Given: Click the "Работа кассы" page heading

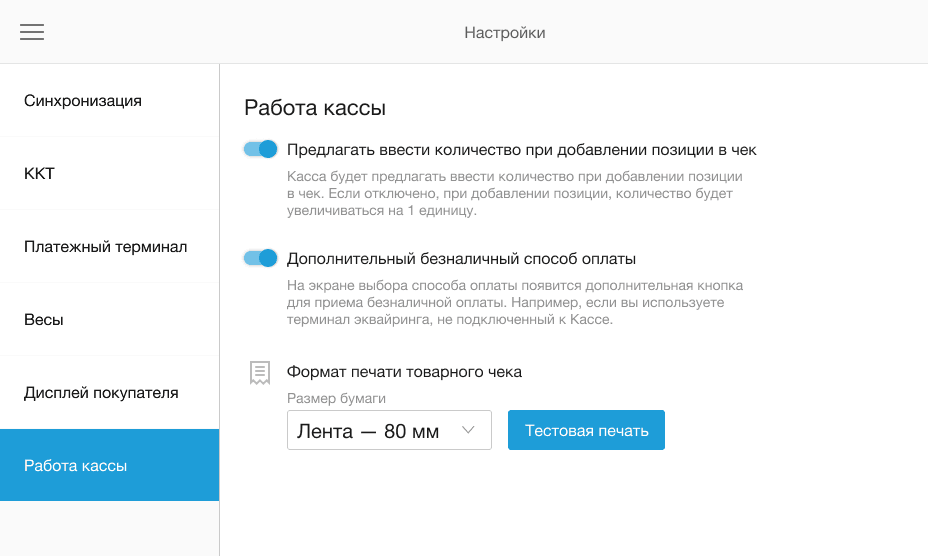Looking at the screenshot, I should tap(315, 108).
